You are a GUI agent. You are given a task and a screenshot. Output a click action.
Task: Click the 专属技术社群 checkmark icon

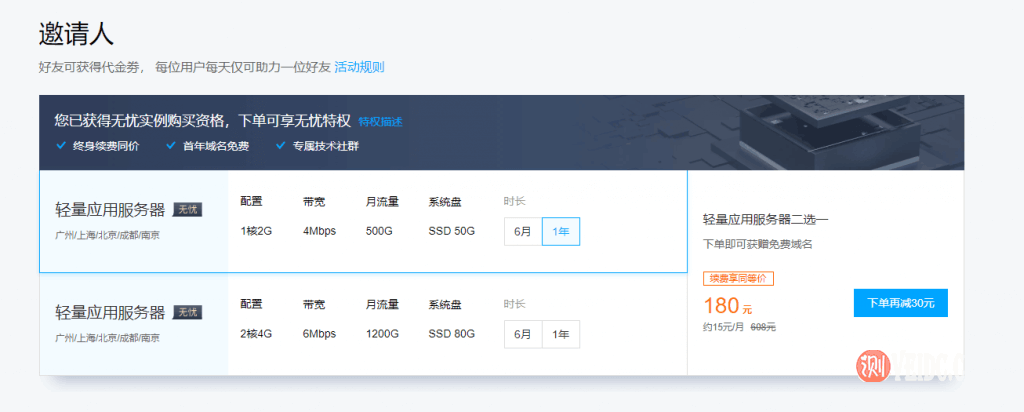coord(281,146)
